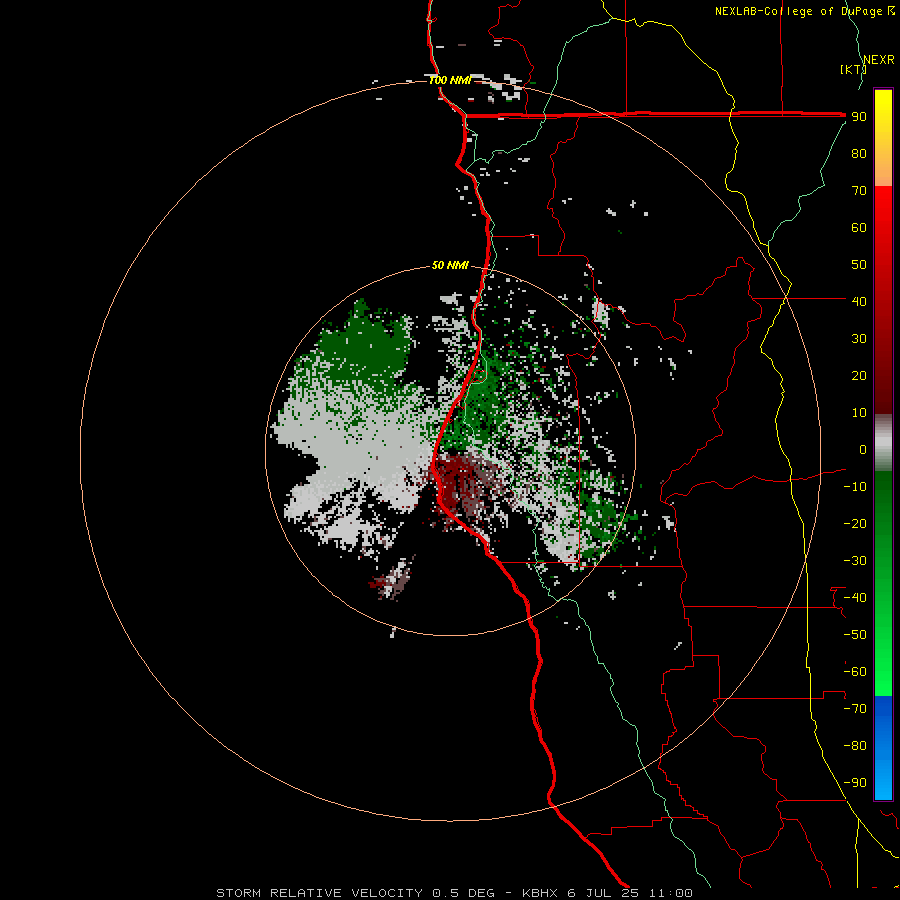The height and width of the screenshot is (900, 900).
Task: Click the -10 value on velocity scale
Action: click(855, 487)
